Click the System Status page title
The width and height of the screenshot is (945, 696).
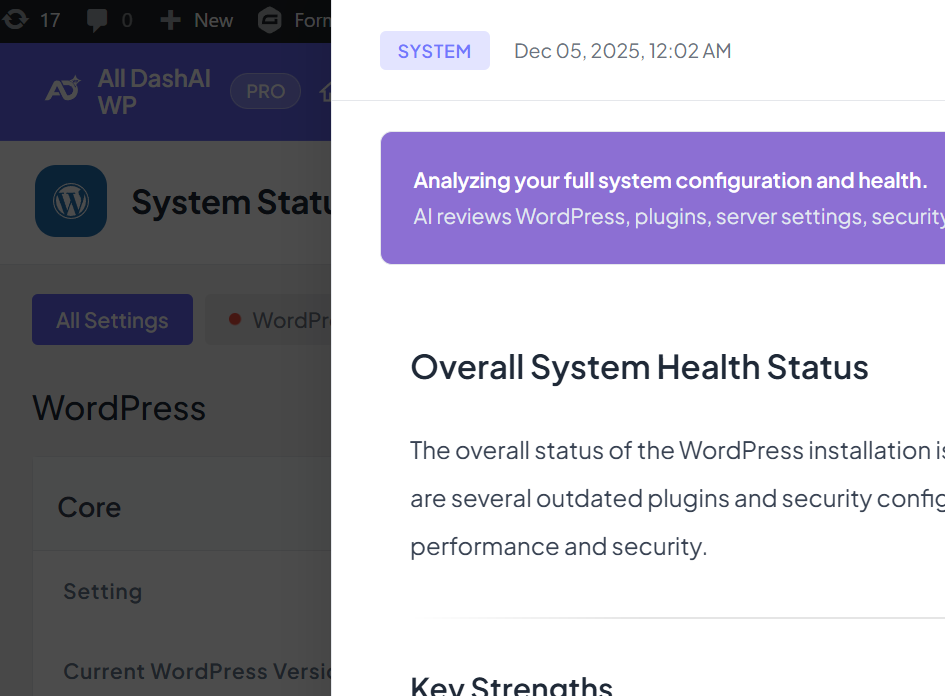tap(231, 202)
